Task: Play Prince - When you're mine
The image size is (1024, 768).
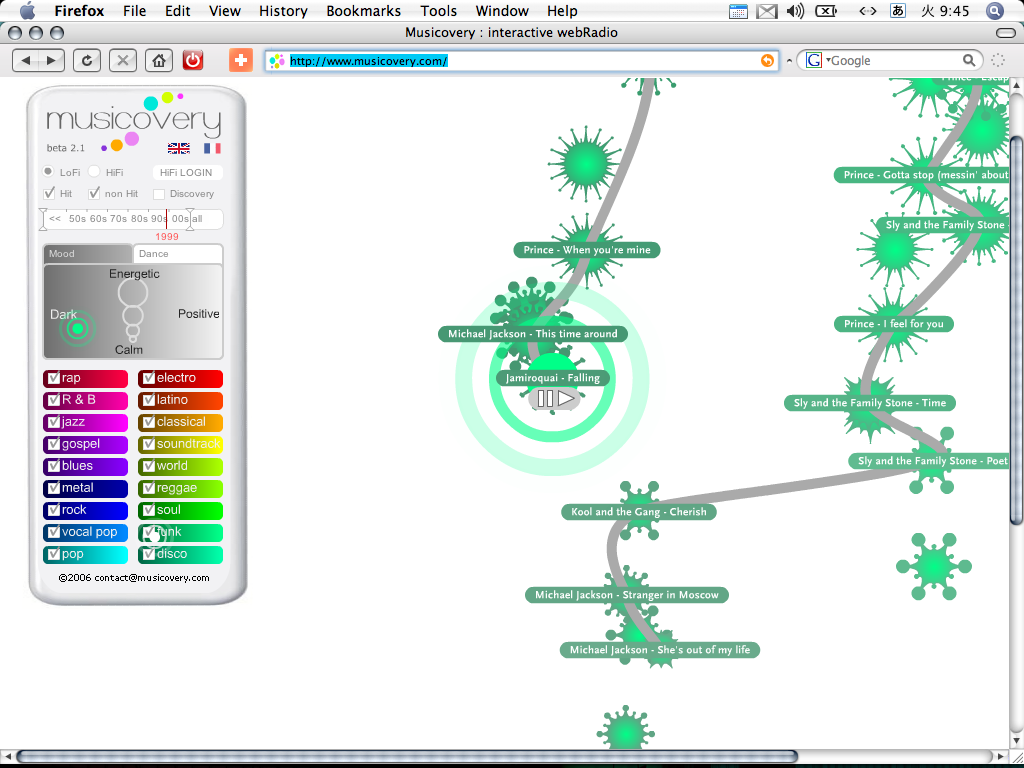Action: tap(586, 249)
